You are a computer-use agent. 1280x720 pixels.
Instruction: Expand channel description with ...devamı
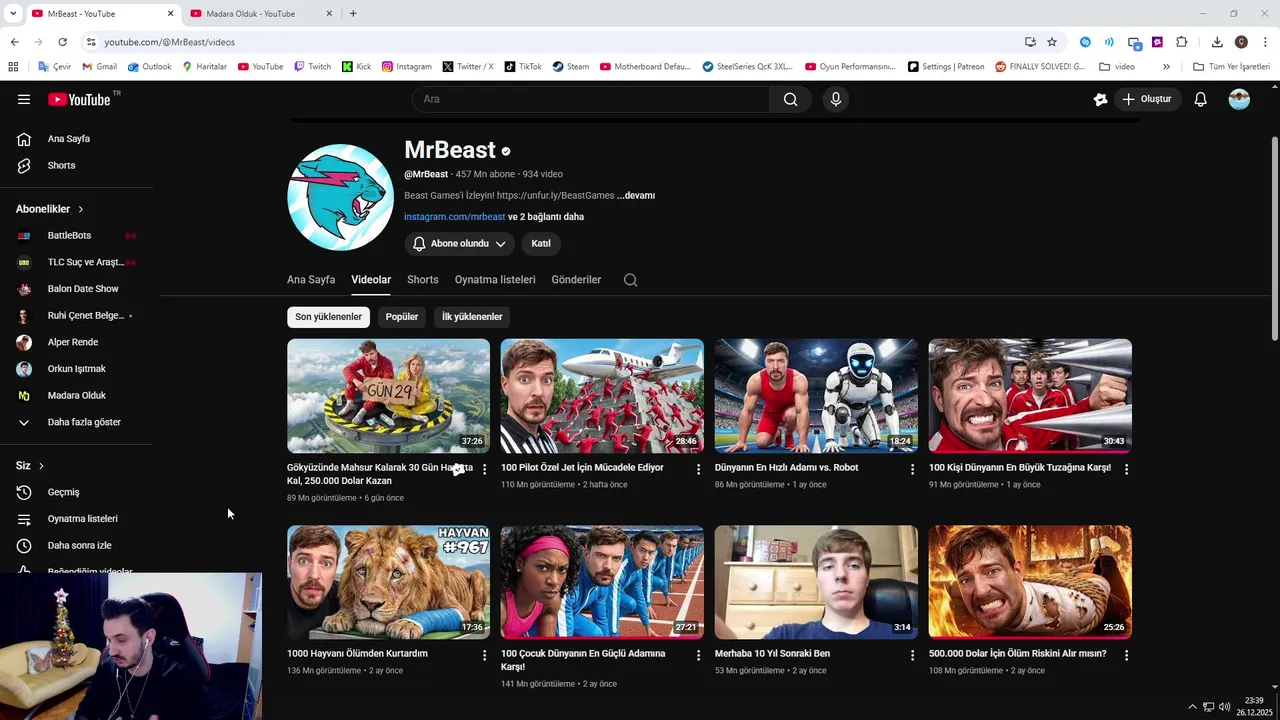[636, 196]
